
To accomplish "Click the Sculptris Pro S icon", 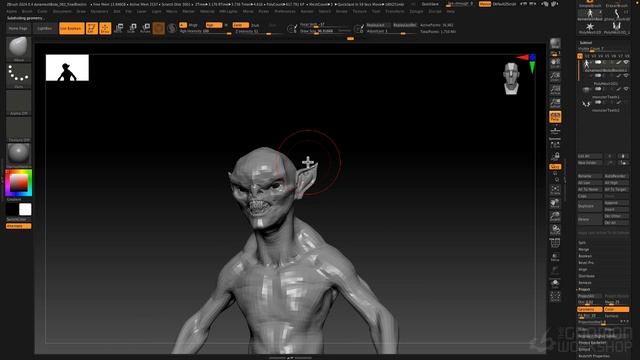I will 172,28.
